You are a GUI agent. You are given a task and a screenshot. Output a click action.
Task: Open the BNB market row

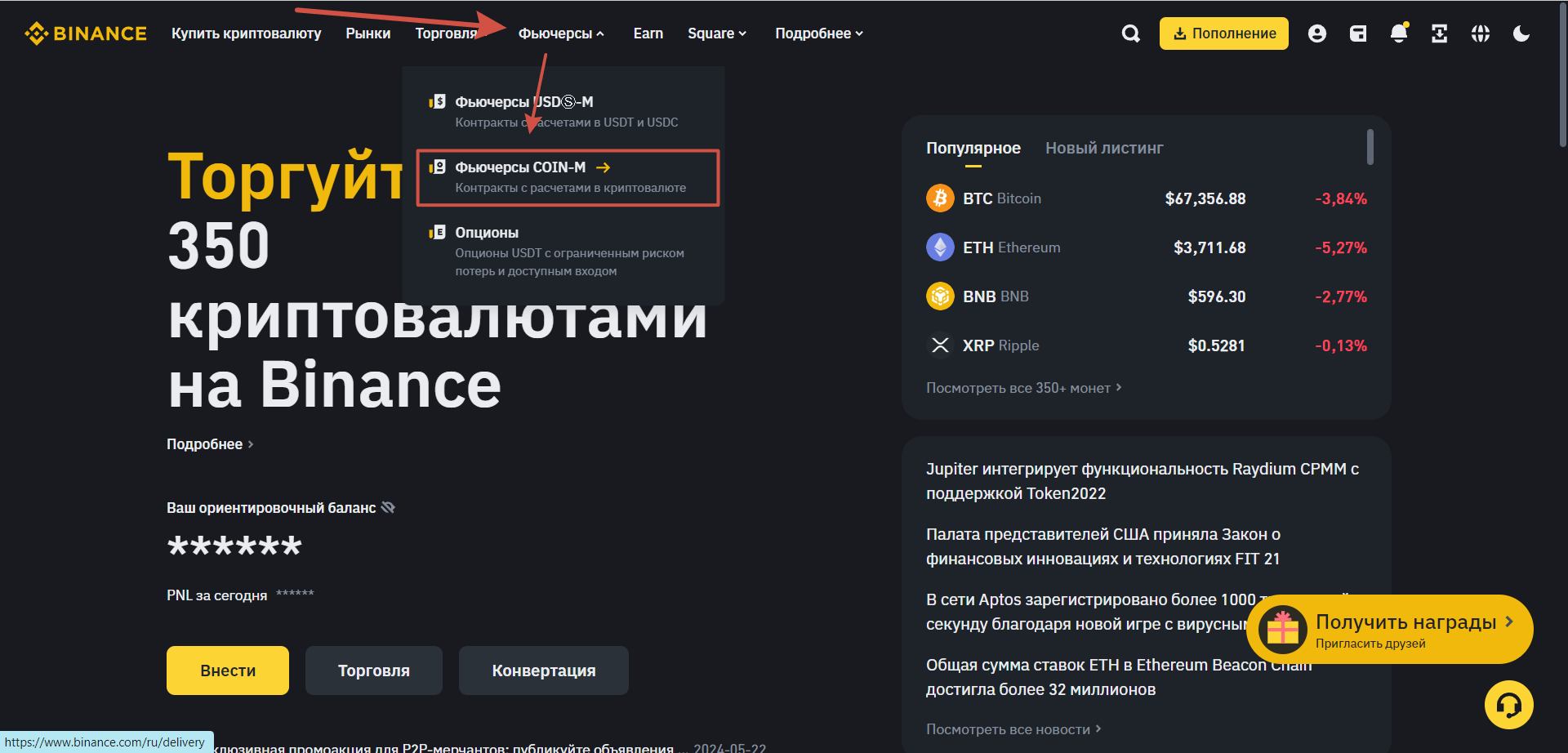point(1146,296)
